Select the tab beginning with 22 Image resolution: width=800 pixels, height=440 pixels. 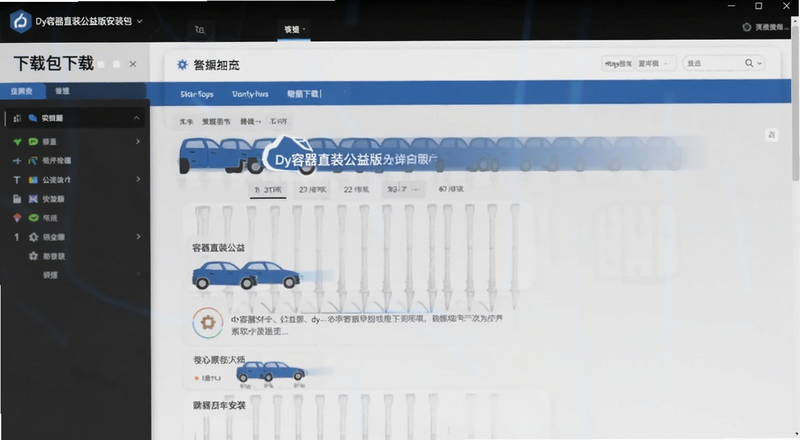click(356, 189)
